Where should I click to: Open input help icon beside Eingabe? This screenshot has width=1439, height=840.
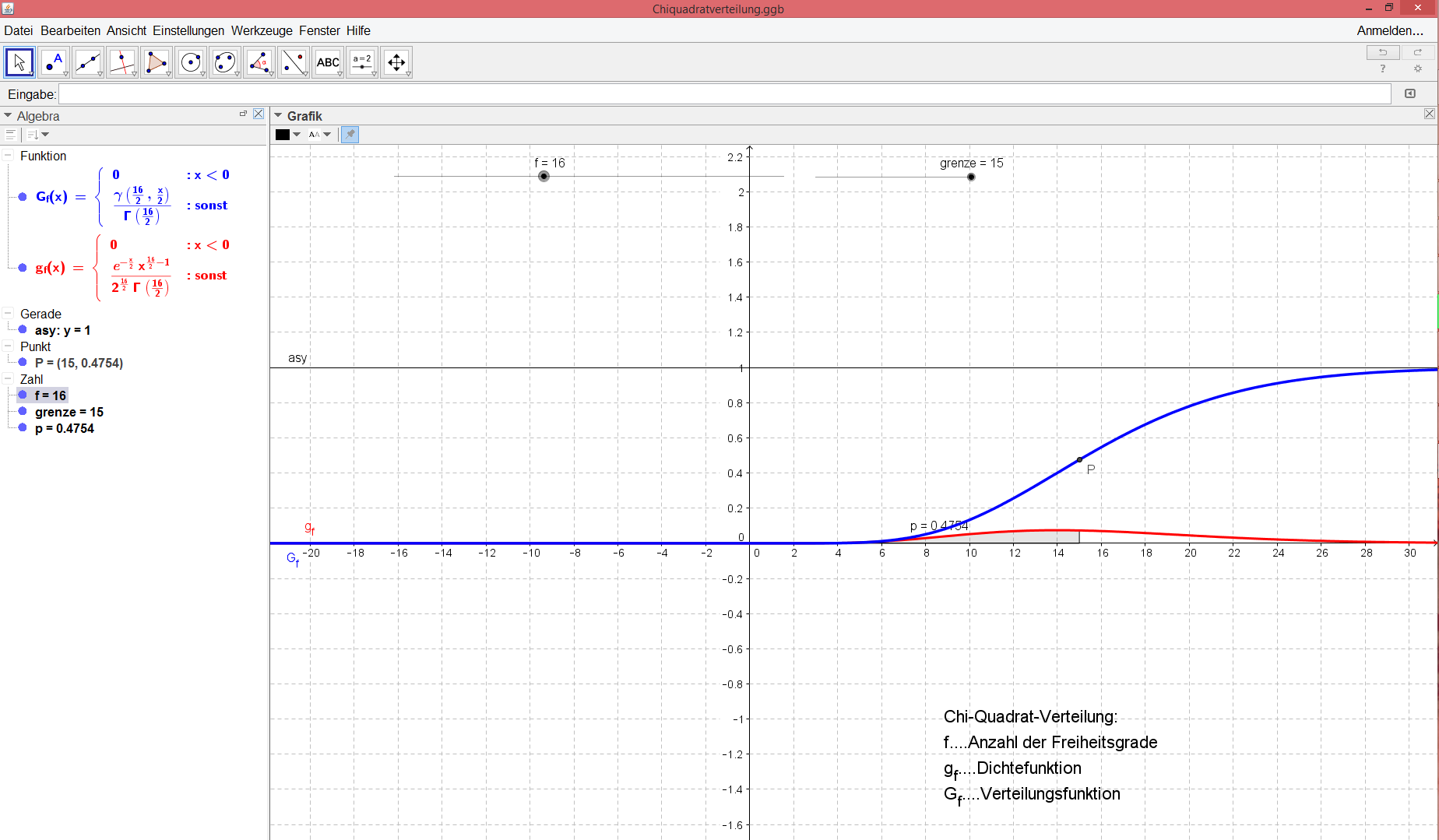(1410, 93)
